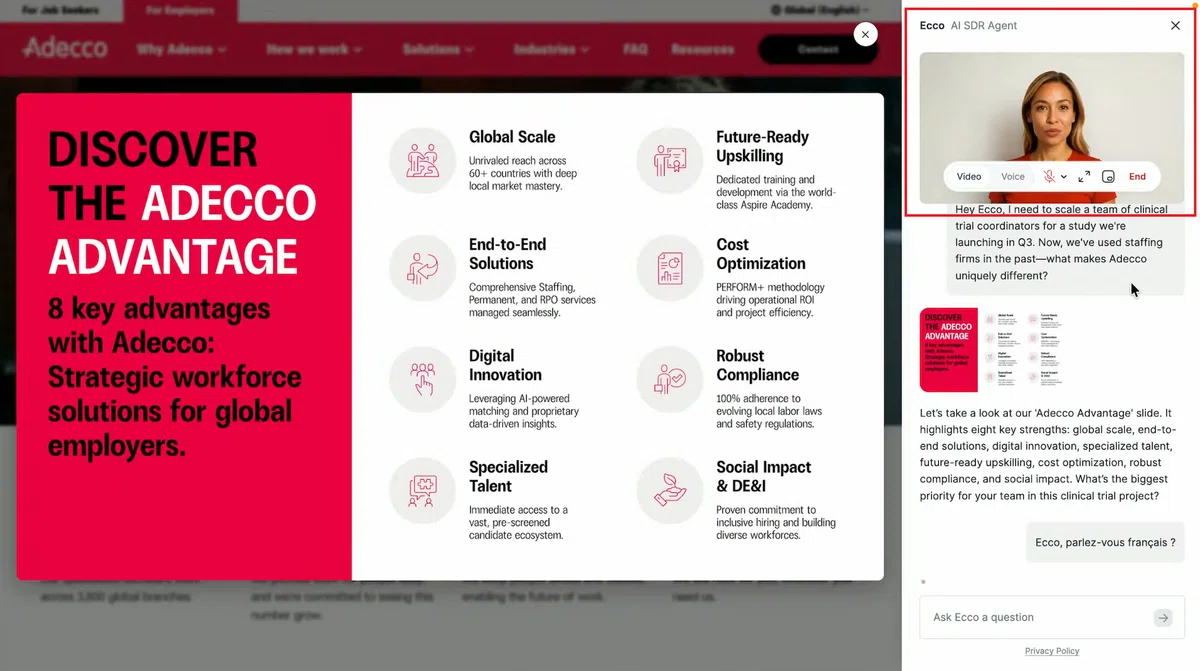Click the Social Impact & DE&I icon
This screenshot has height=671, width=1200.
669,492
